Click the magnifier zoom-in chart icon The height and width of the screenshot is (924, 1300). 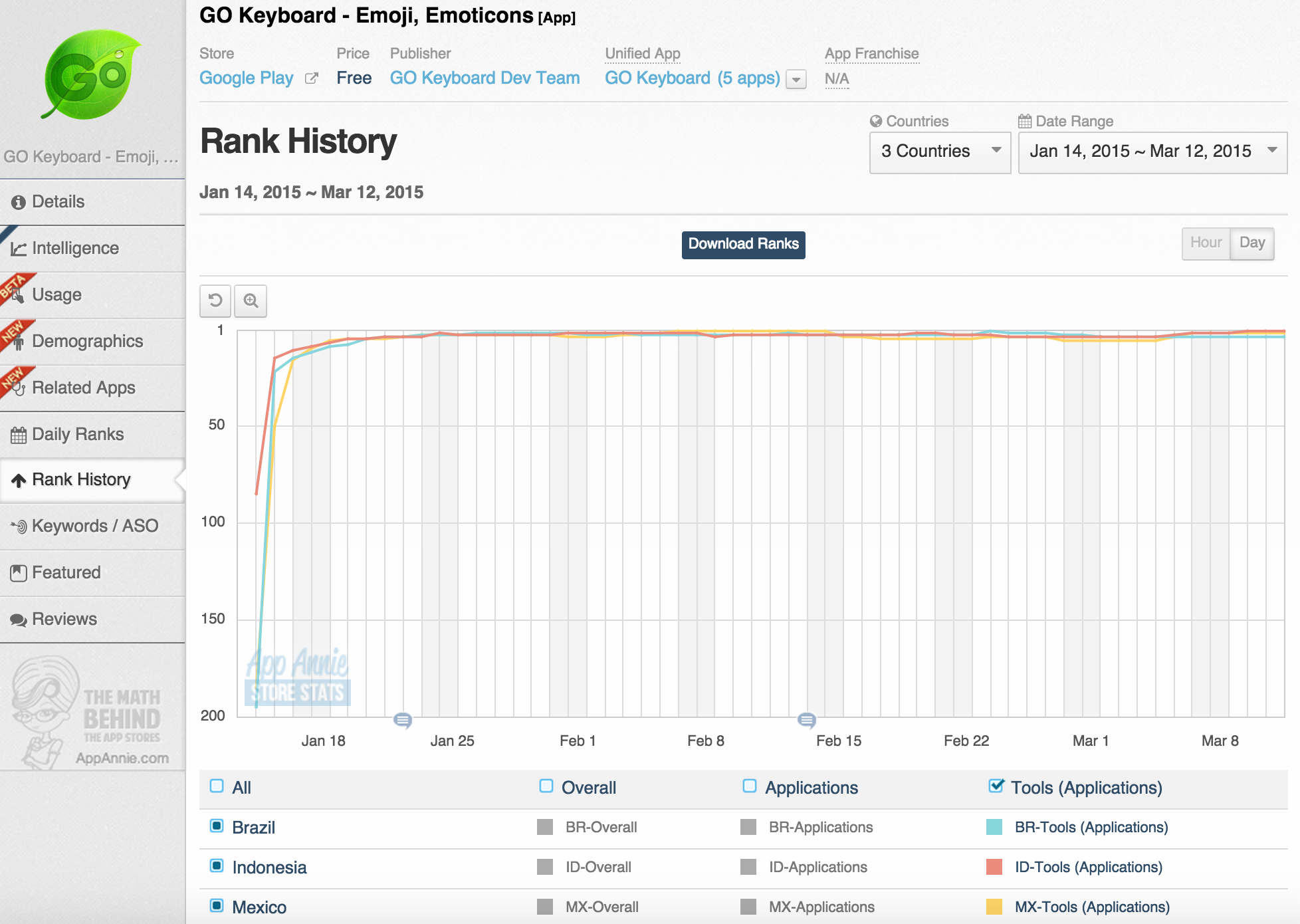[x=251, y=300]
